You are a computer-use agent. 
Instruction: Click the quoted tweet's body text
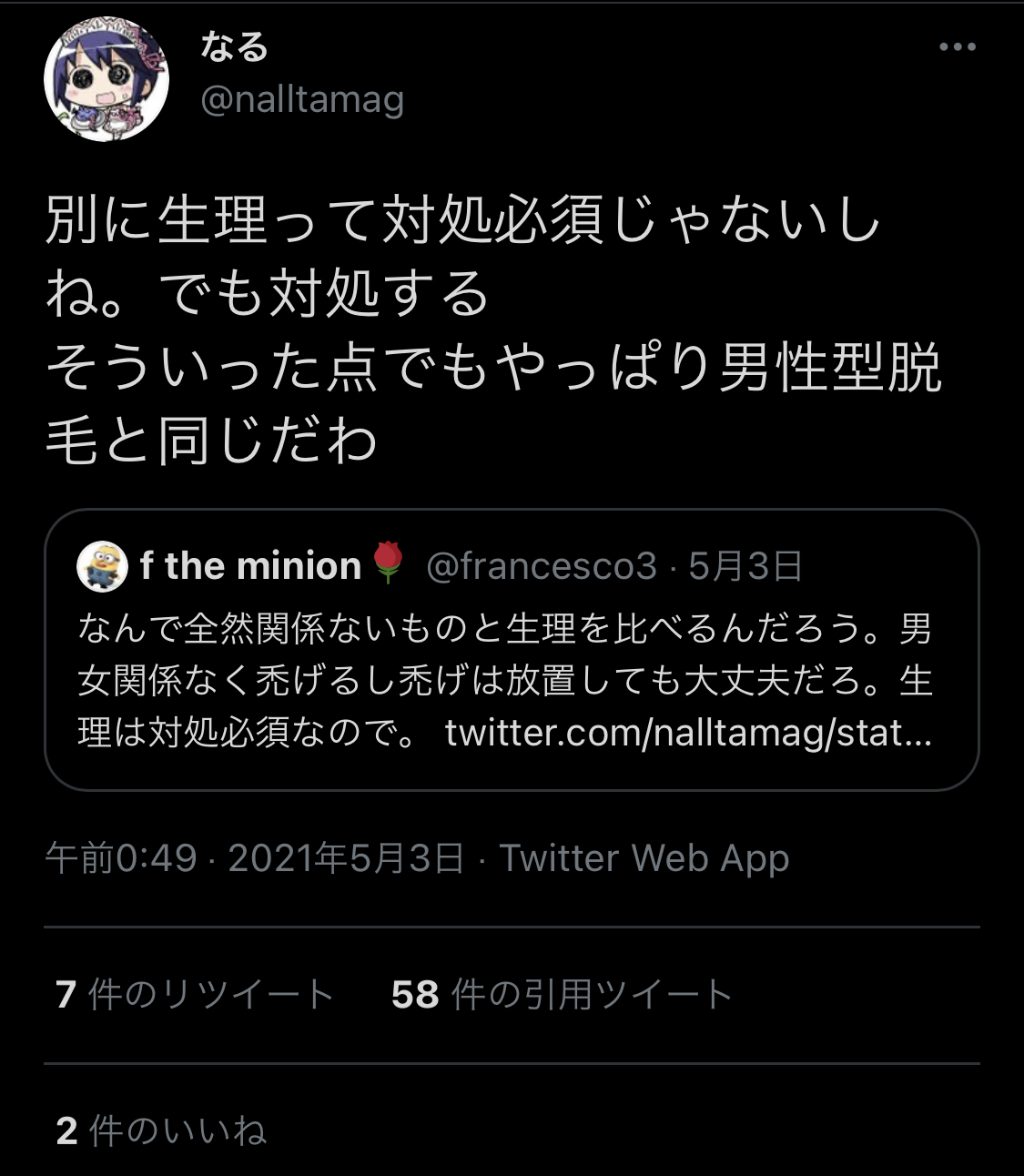coord(505,680)
